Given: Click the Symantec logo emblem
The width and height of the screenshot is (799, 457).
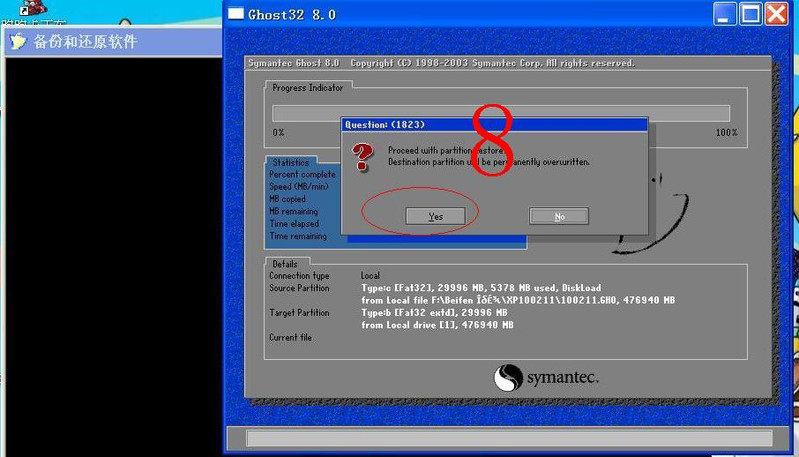Looking at the screenshot, I should pos(508,378).
